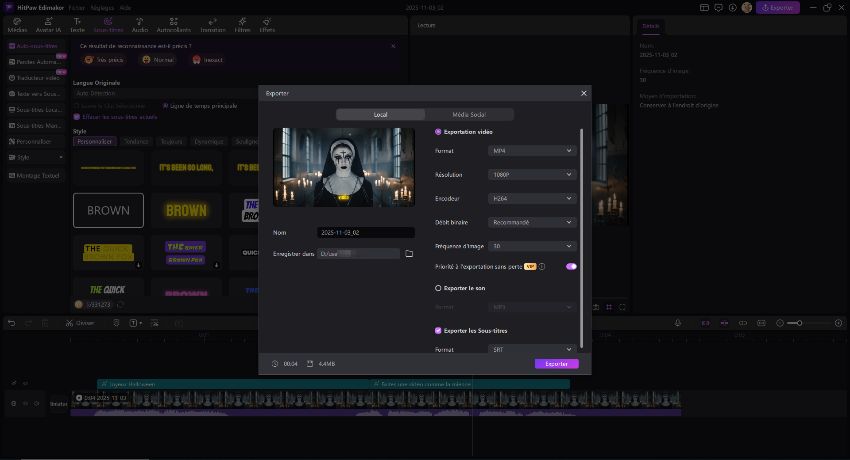Open the Effets tool

pos(267,25)
